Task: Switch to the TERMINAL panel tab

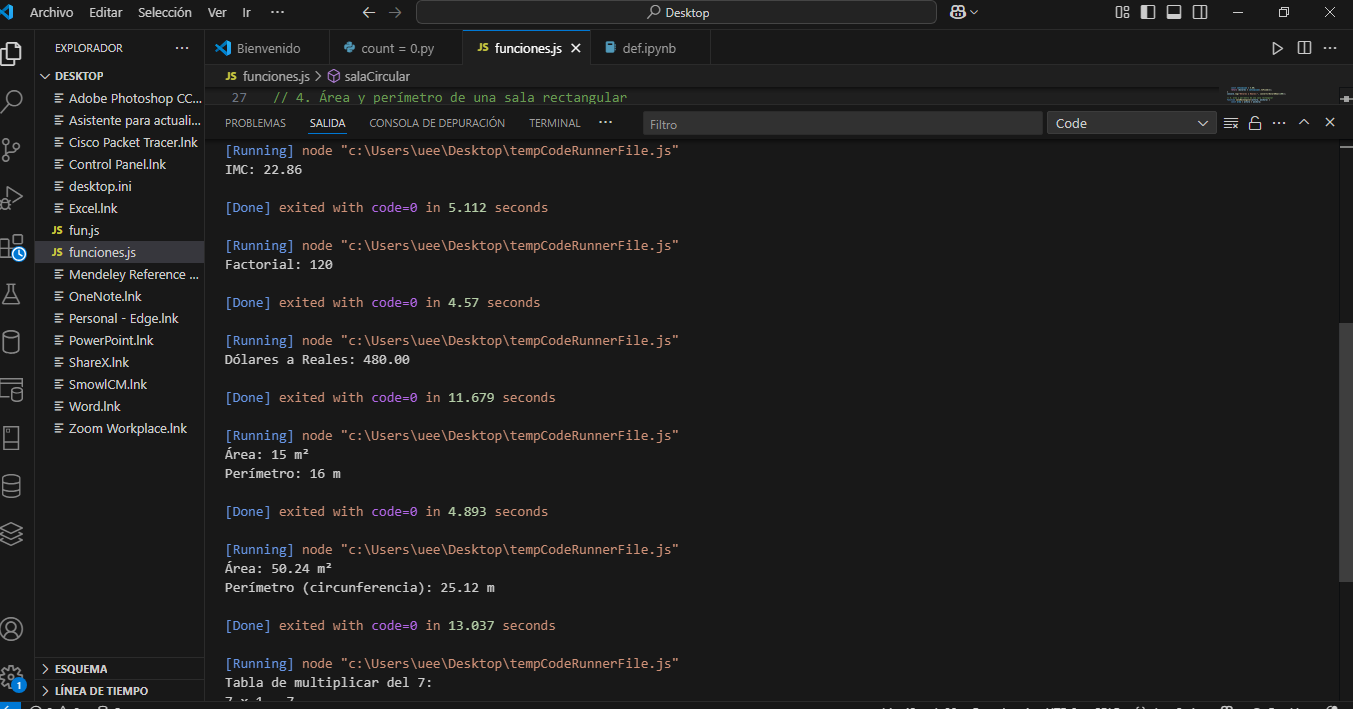Action: pos(555,123)
